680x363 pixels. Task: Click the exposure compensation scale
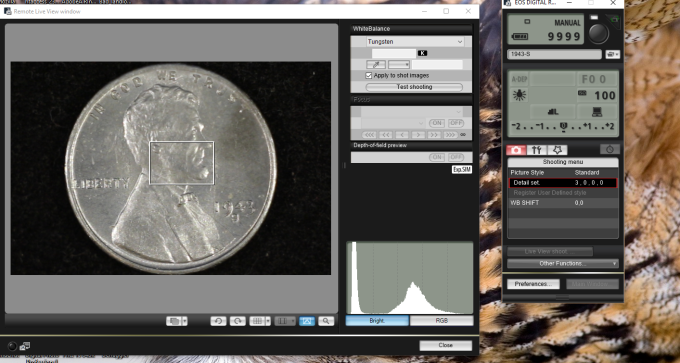563,127
